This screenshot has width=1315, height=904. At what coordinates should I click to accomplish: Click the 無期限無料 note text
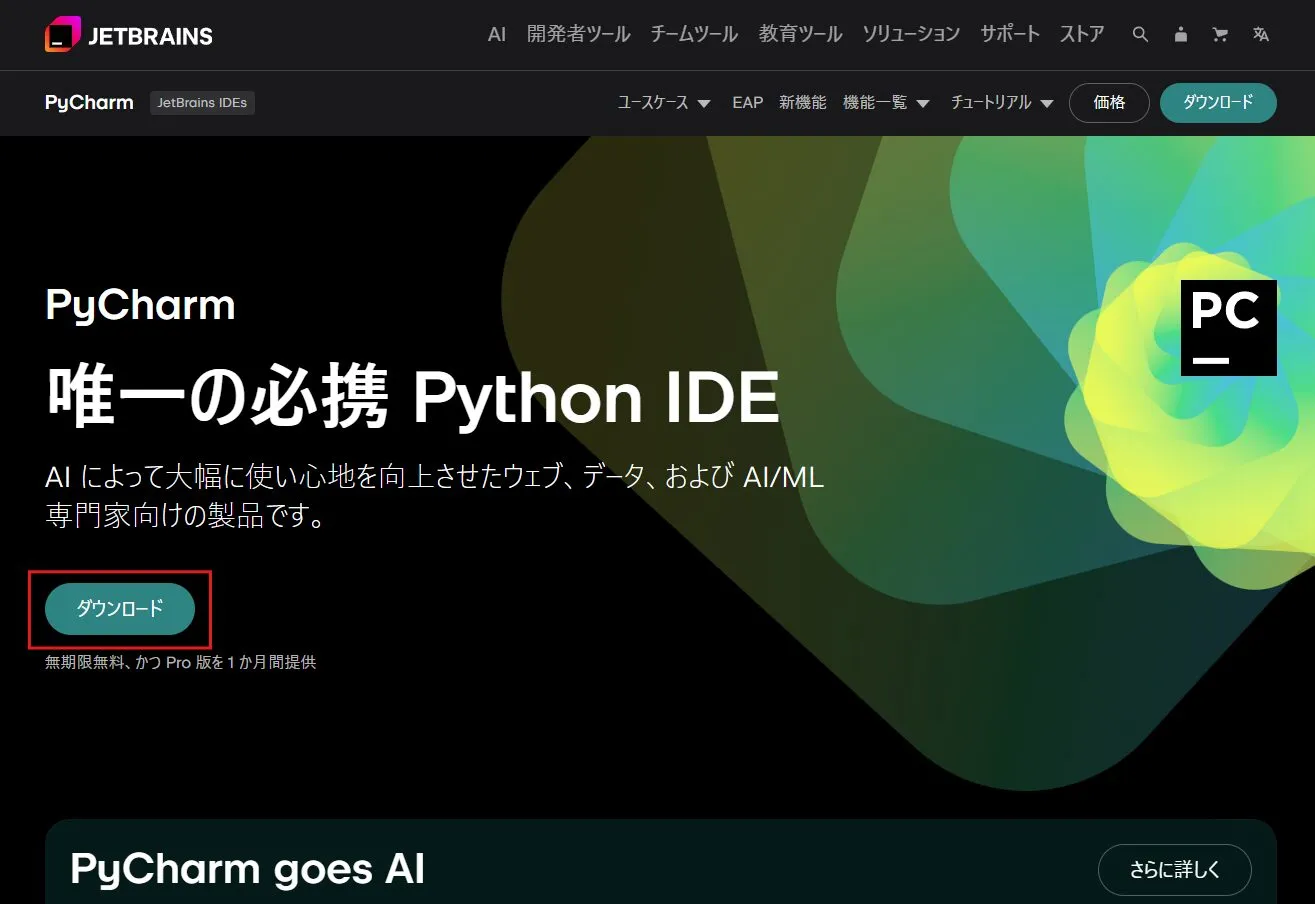click(x=180, y=662)
